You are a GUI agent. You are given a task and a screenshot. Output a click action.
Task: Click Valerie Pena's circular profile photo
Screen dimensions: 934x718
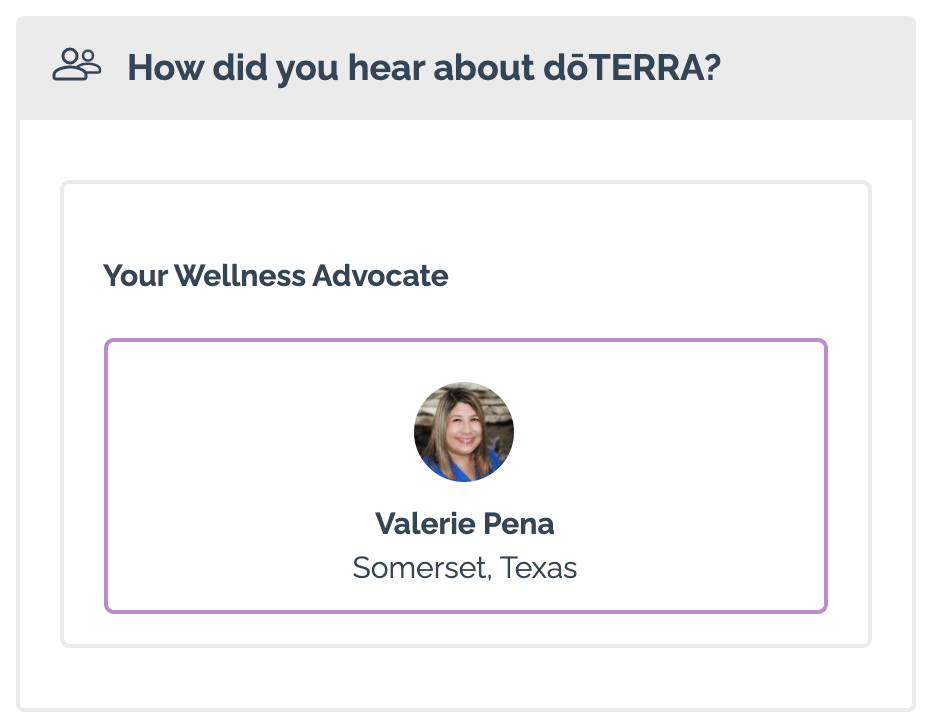coord(464,431)
